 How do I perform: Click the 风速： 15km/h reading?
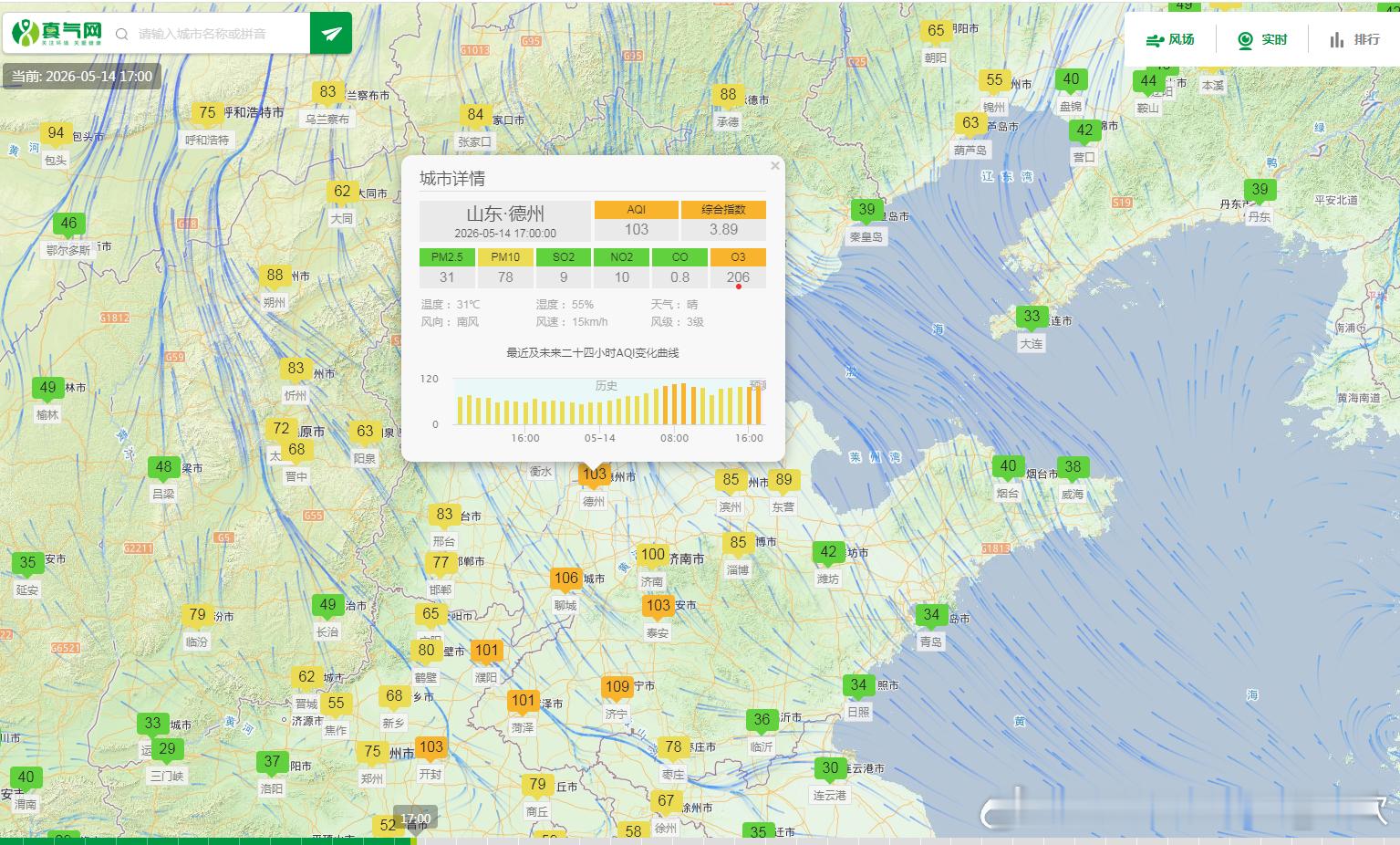click(572, 322)
